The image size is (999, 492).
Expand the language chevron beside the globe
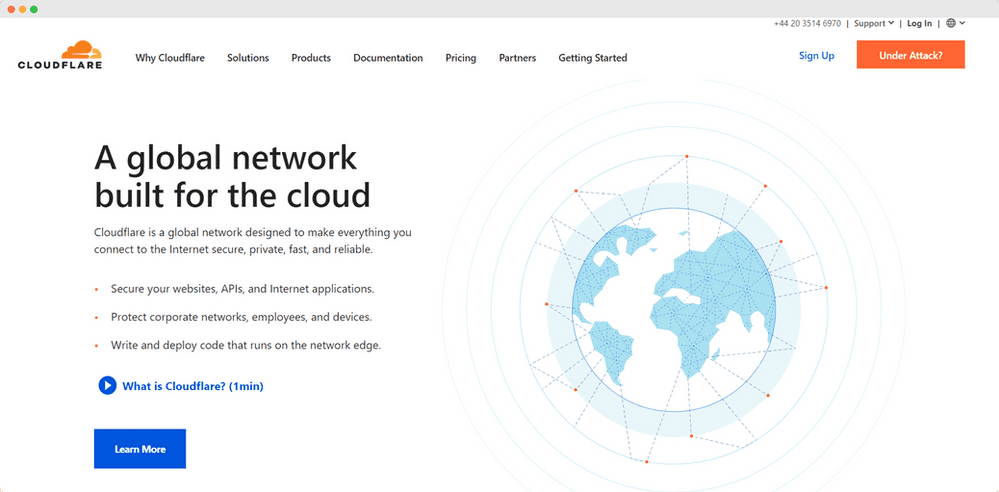[962, 23]
